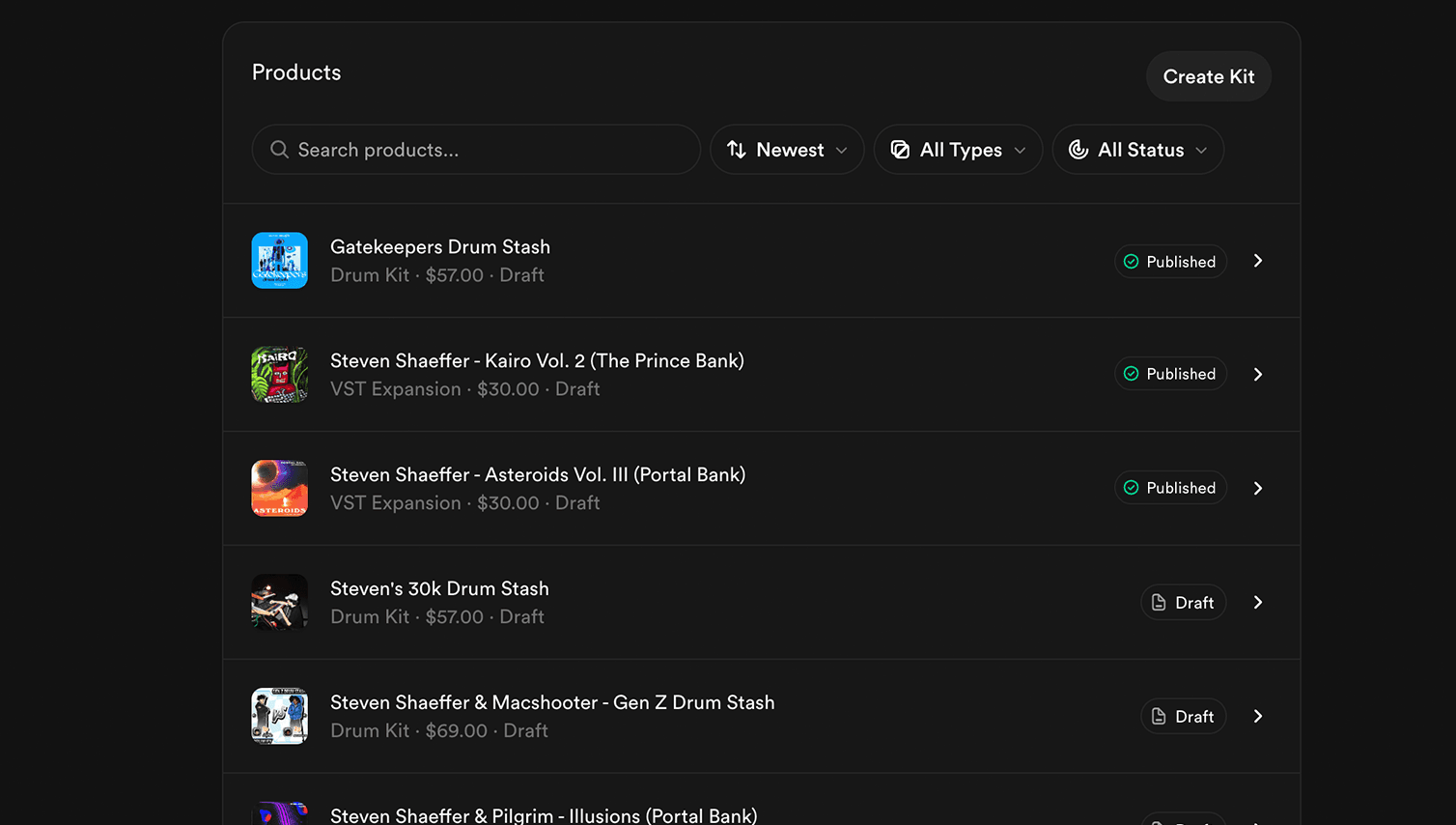1456x825 pixels.
Task: Click the check icon on Kairo Vol. 2 Published badge
Action: (1131, 374)
